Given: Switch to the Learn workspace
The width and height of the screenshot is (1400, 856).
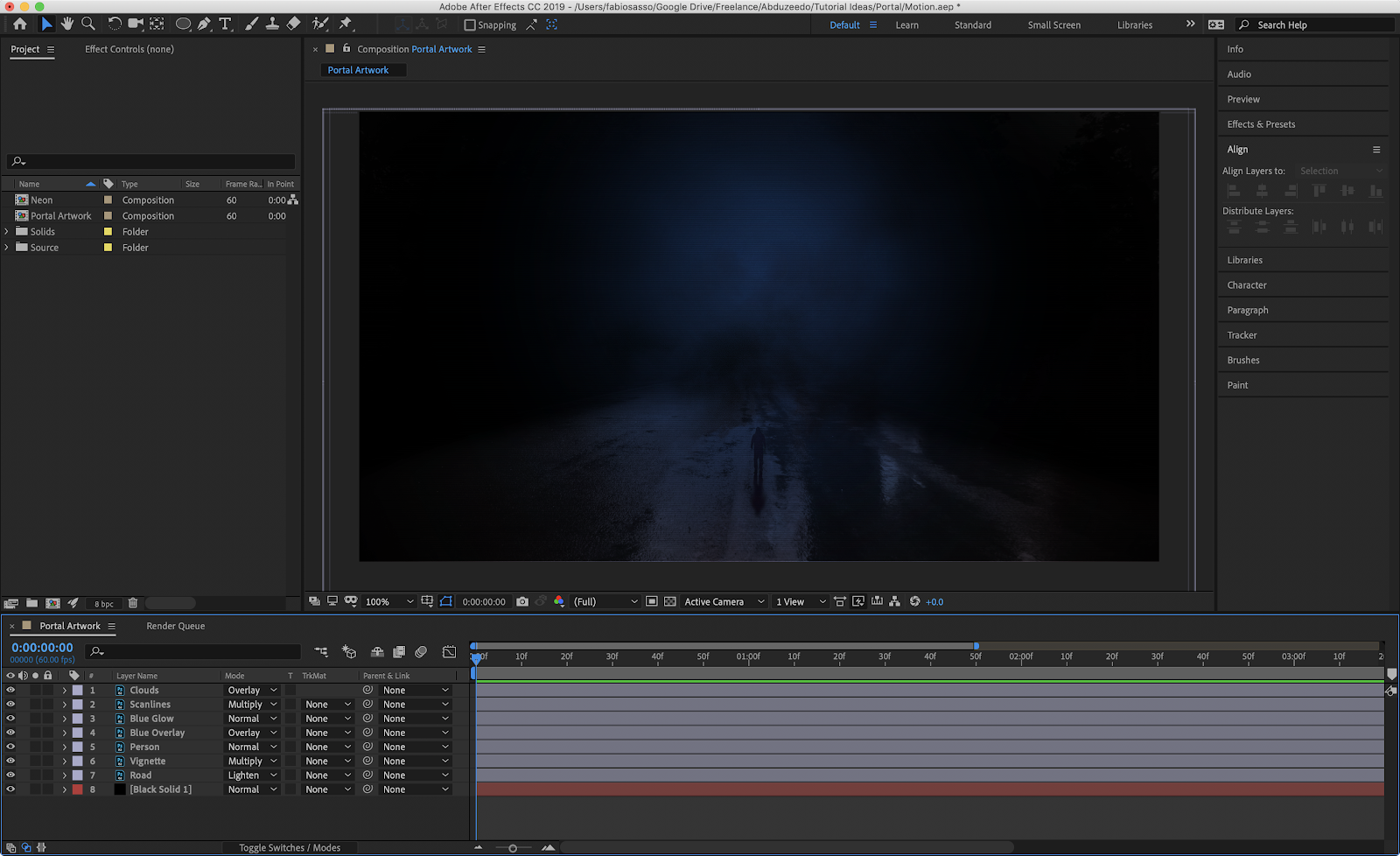Looking at the screenshot, I should [x=906, y=25].
